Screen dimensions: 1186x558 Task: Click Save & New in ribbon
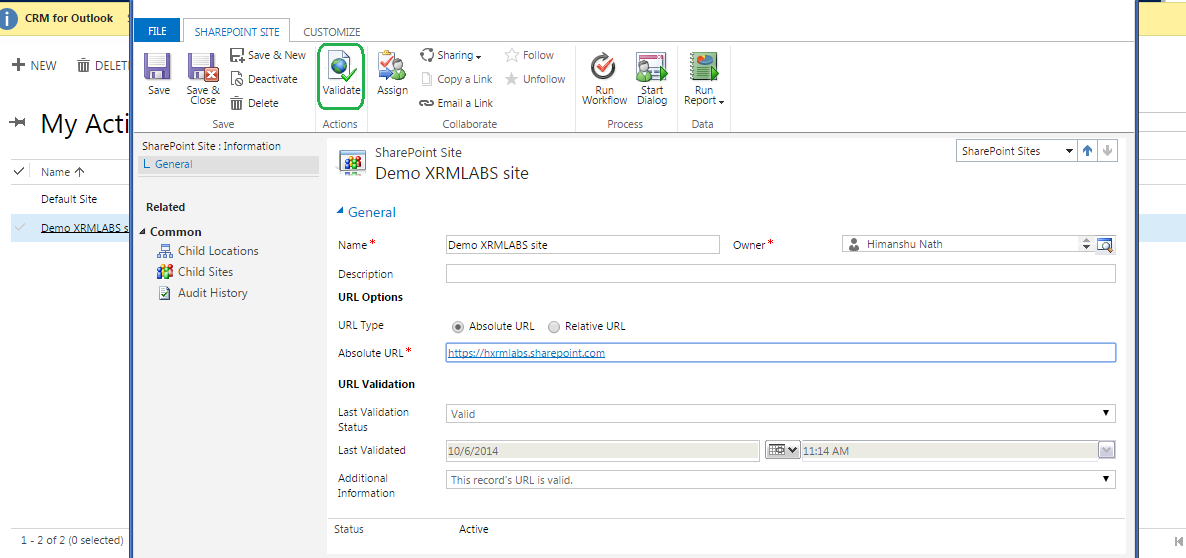[x=268, y=55]
